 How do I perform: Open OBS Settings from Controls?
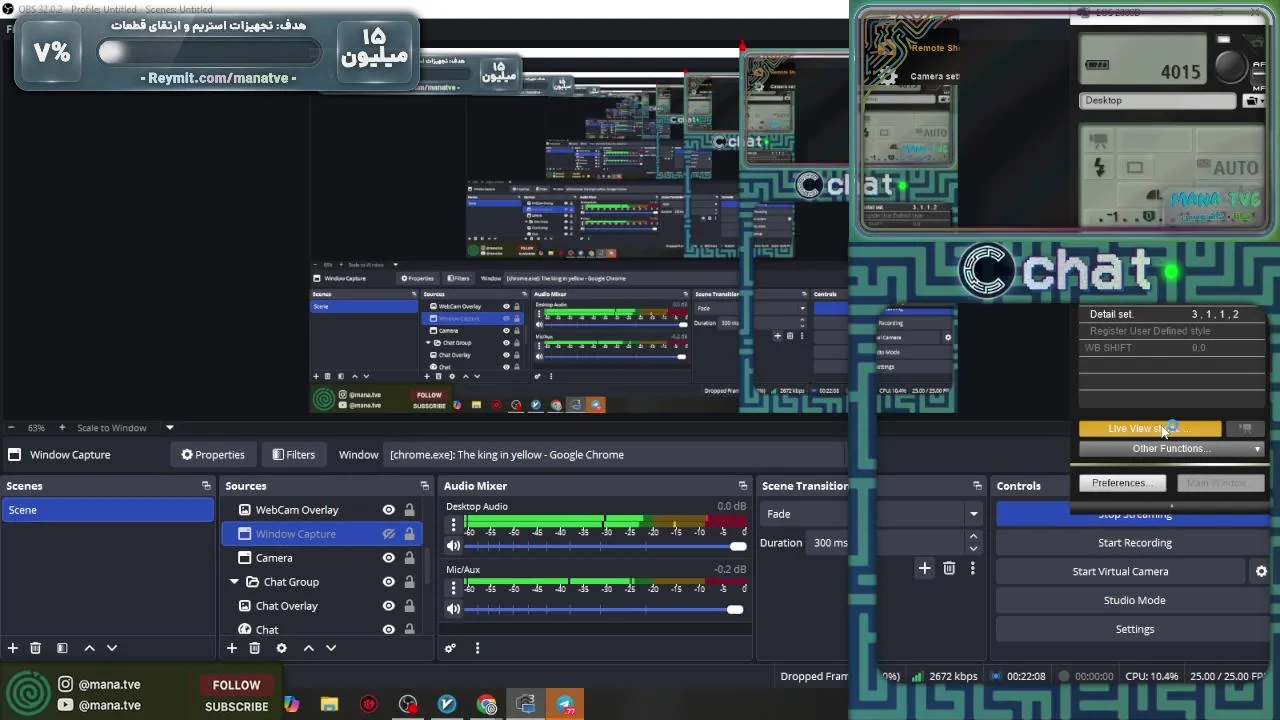point(1134,630)
